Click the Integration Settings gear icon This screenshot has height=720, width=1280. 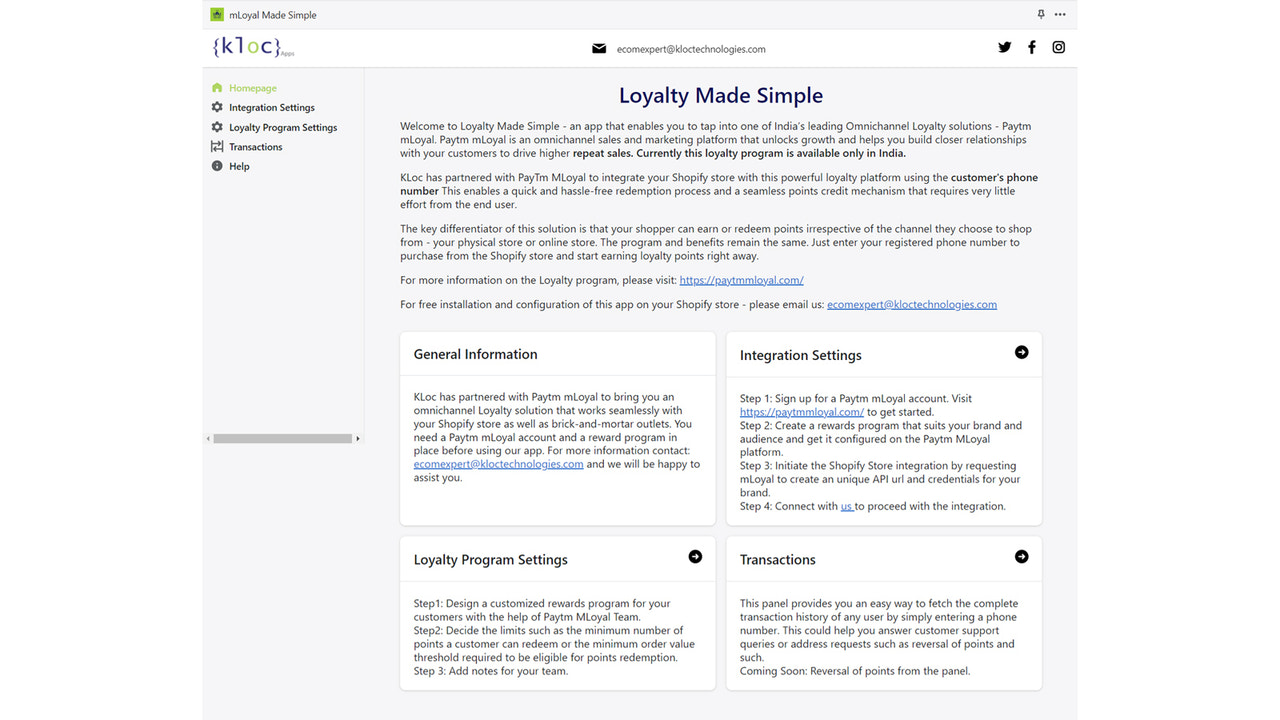pyautogui.click(x=216, y=107)
